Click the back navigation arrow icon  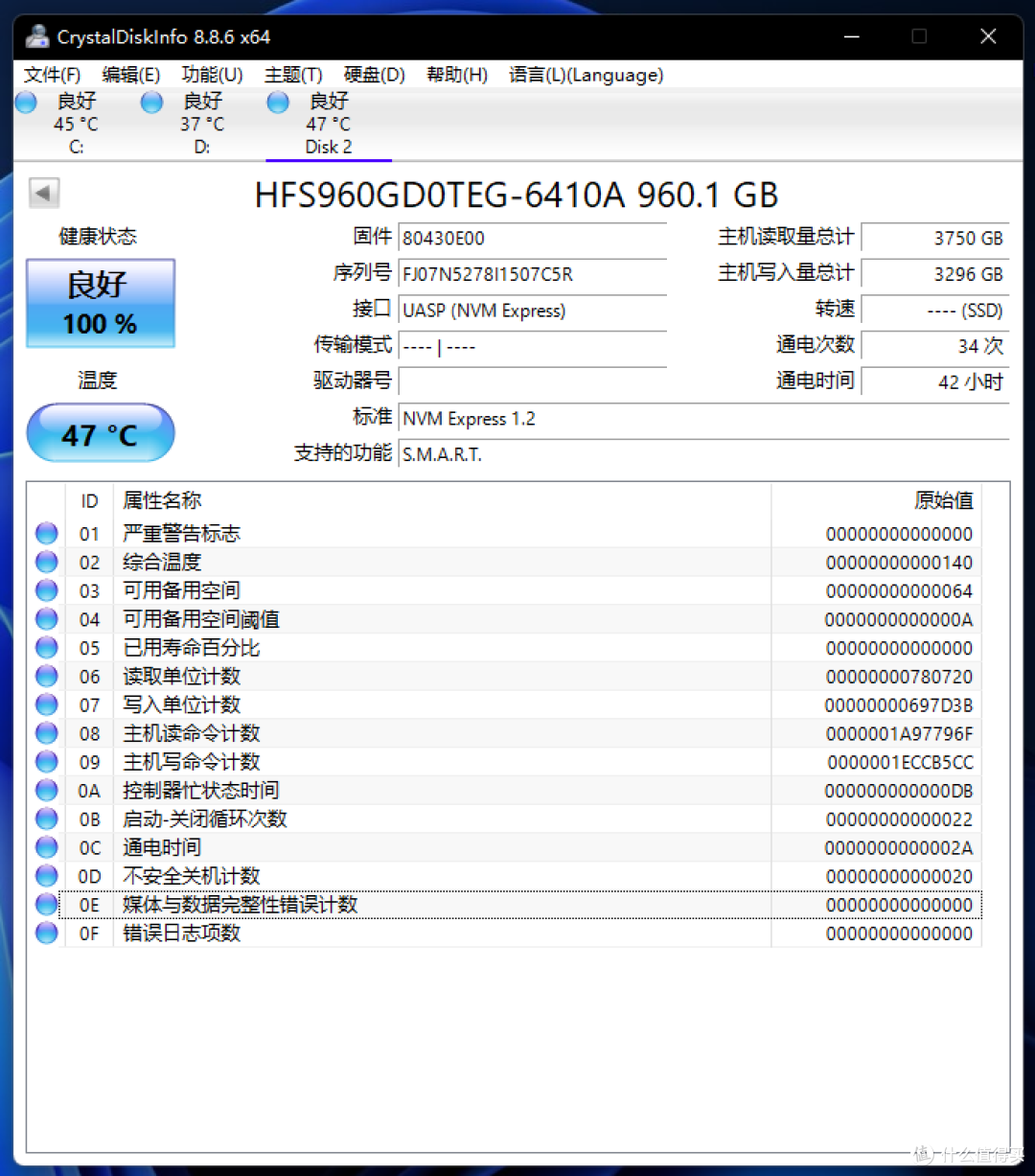coord(43,193)
